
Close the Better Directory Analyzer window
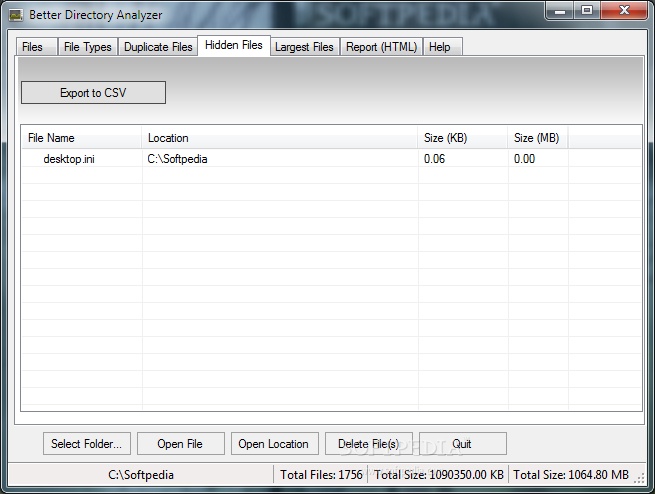(624, 10)
